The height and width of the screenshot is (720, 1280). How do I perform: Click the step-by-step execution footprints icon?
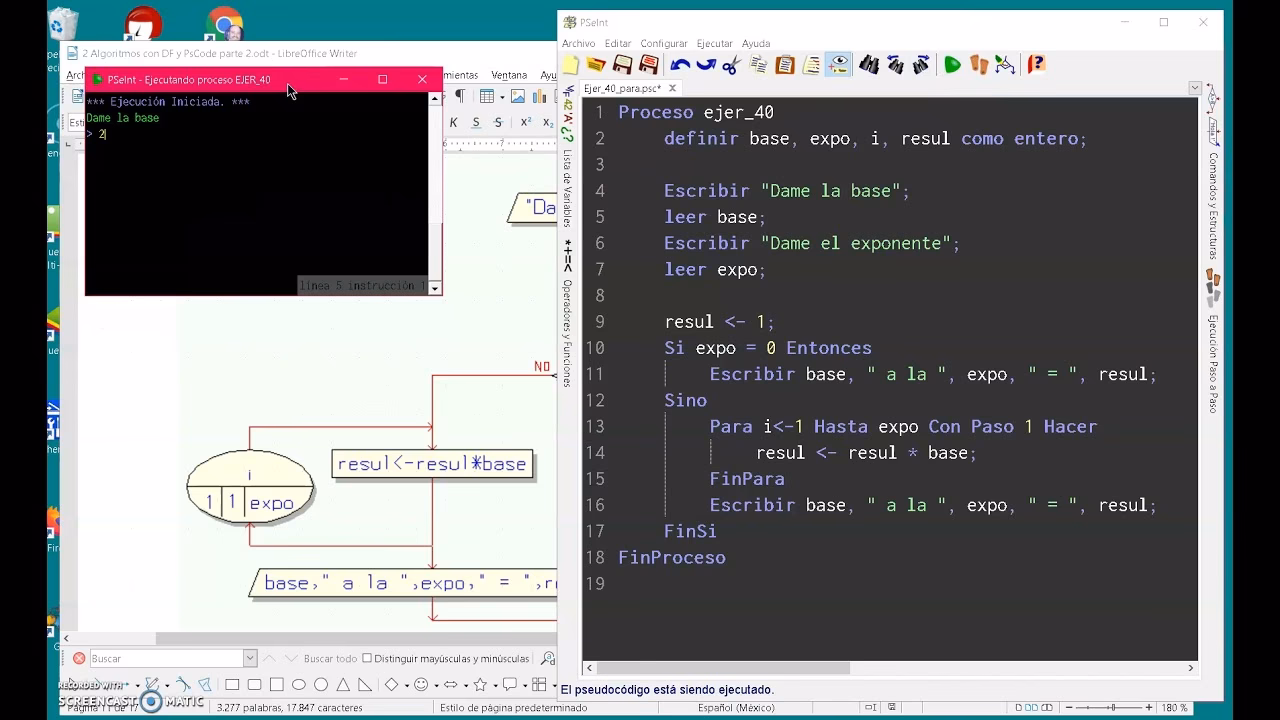point(979,65)
